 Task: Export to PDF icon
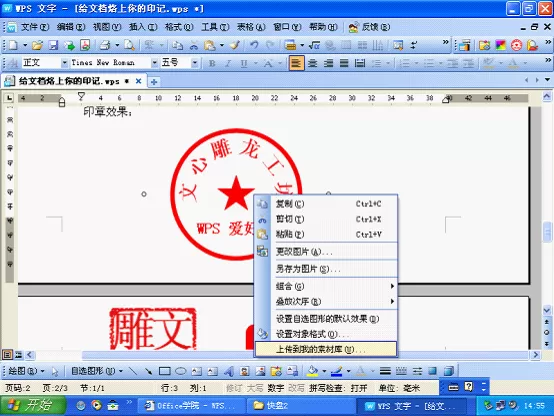85,45
